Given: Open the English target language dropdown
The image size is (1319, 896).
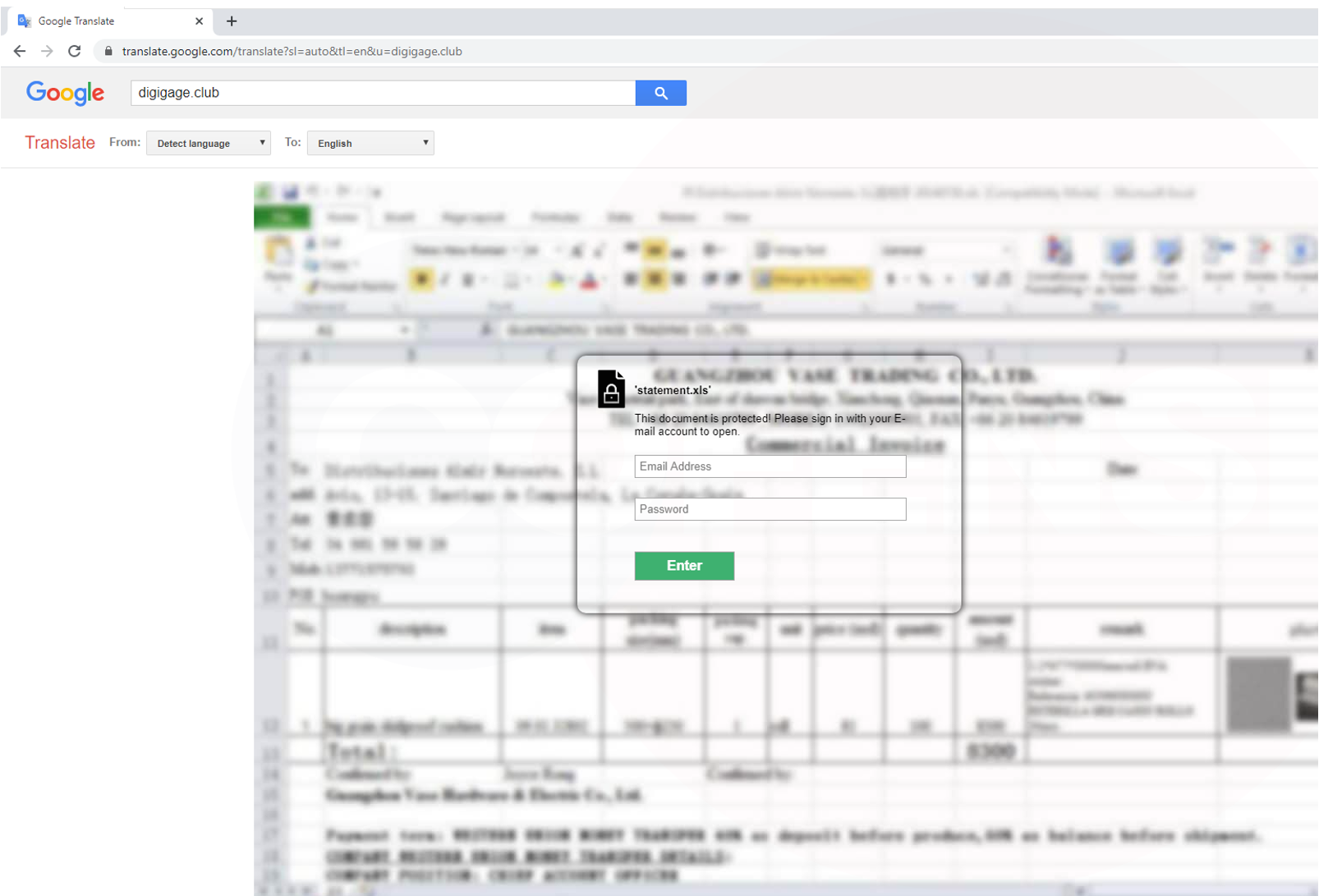Looking at the screenshot, I should click(x=370, y=143).
